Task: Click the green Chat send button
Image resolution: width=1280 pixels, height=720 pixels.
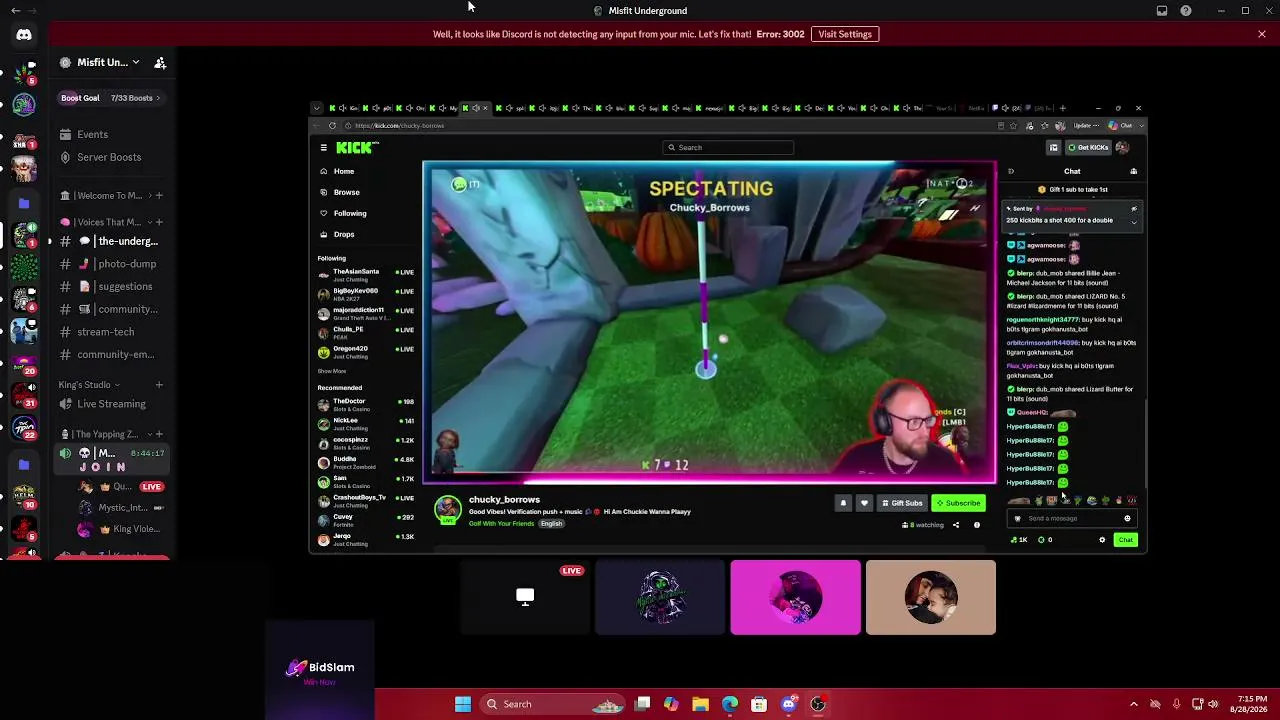Action: 1126,540
